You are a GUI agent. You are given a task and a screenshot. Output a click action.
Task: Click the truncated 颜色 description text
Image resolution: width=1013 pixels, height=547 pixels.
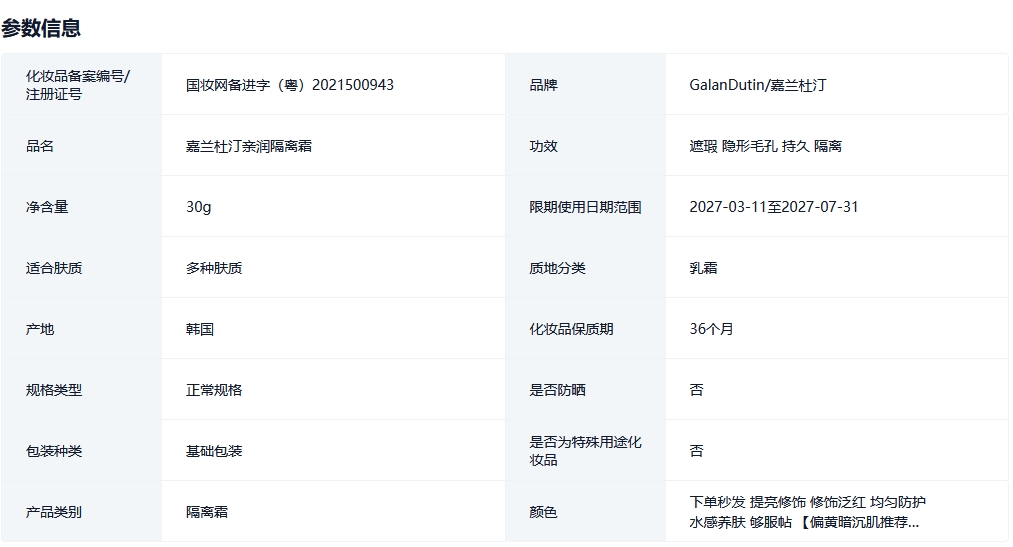click(807, 512)
